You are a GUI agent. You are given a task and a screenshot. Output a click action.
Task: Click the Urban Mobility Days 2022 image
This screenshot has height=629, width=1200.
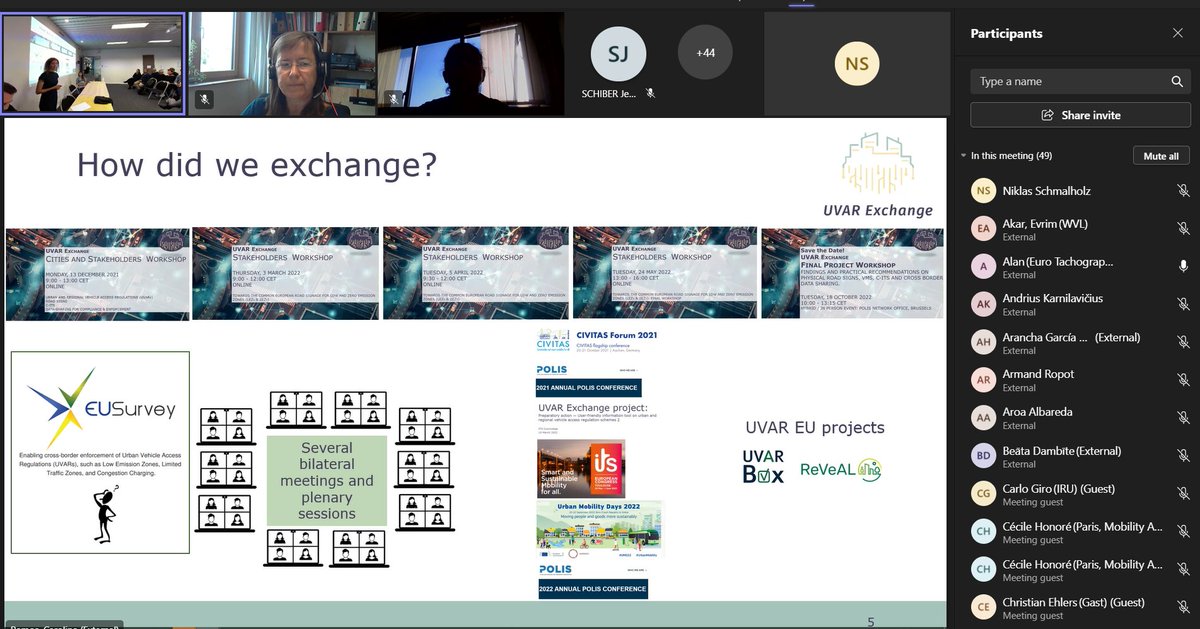(600, 530)
